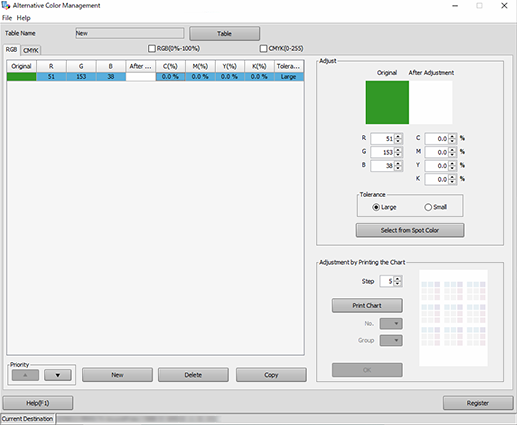The width and height of the screenshot is (517, 425).
Task: Click the green Original color swatch
Action: [x=387, y=103]
